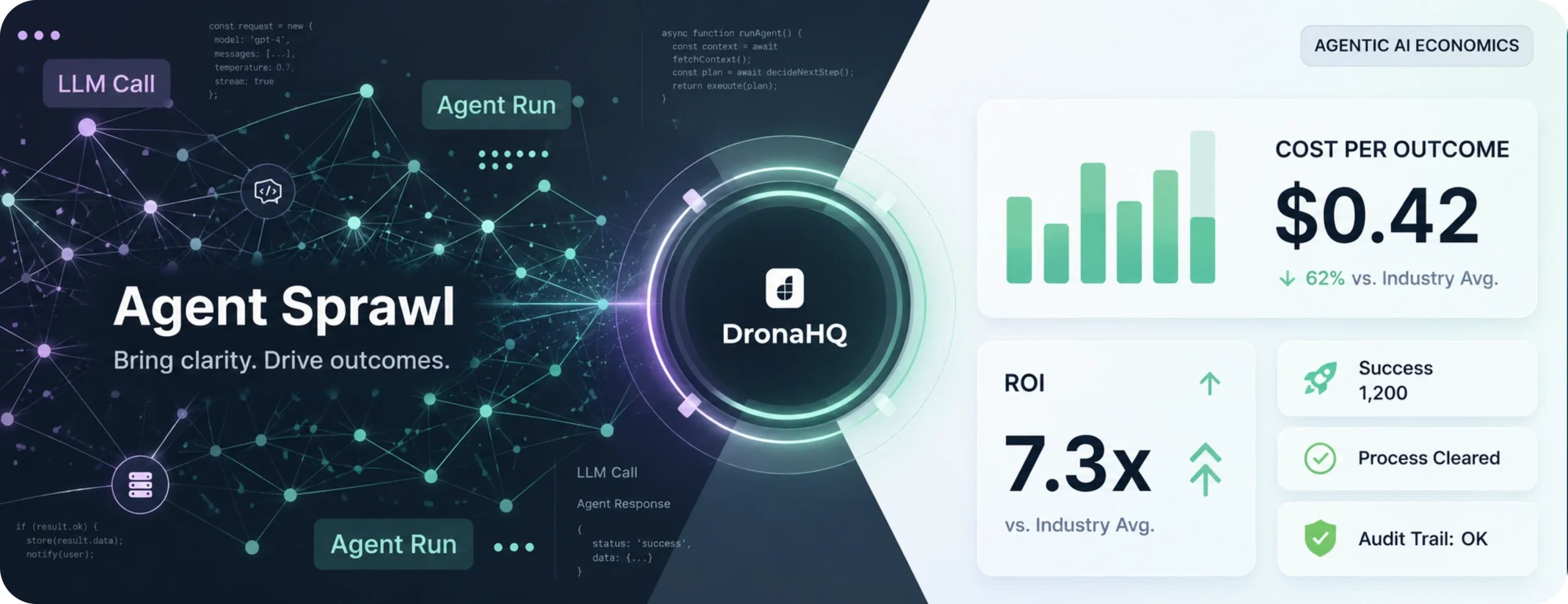Click the "temperature: 0.7," code line

pos(254,67)
